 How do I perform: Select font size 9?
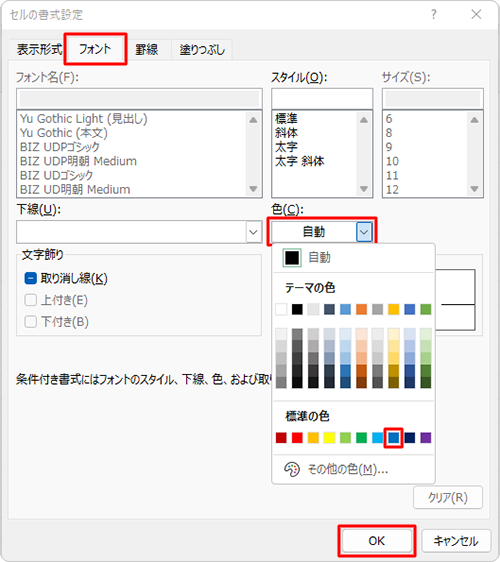[x=389, y=147]
